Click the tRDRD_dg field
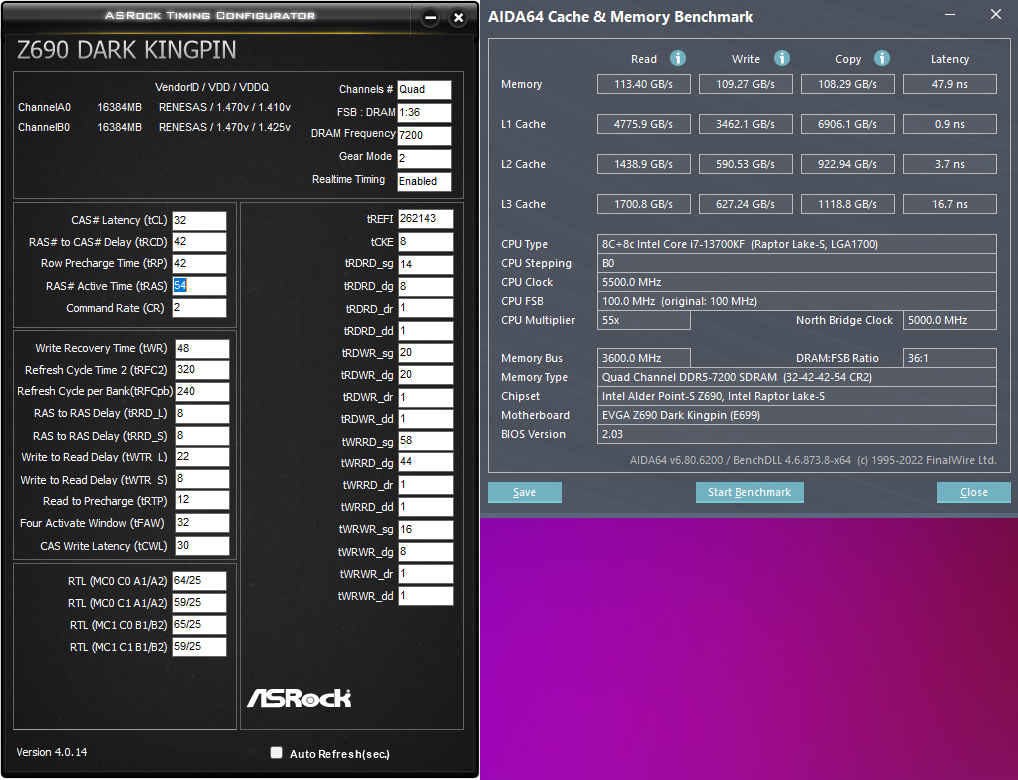The width and height of the screenshot is (1018, 780). 426,286
